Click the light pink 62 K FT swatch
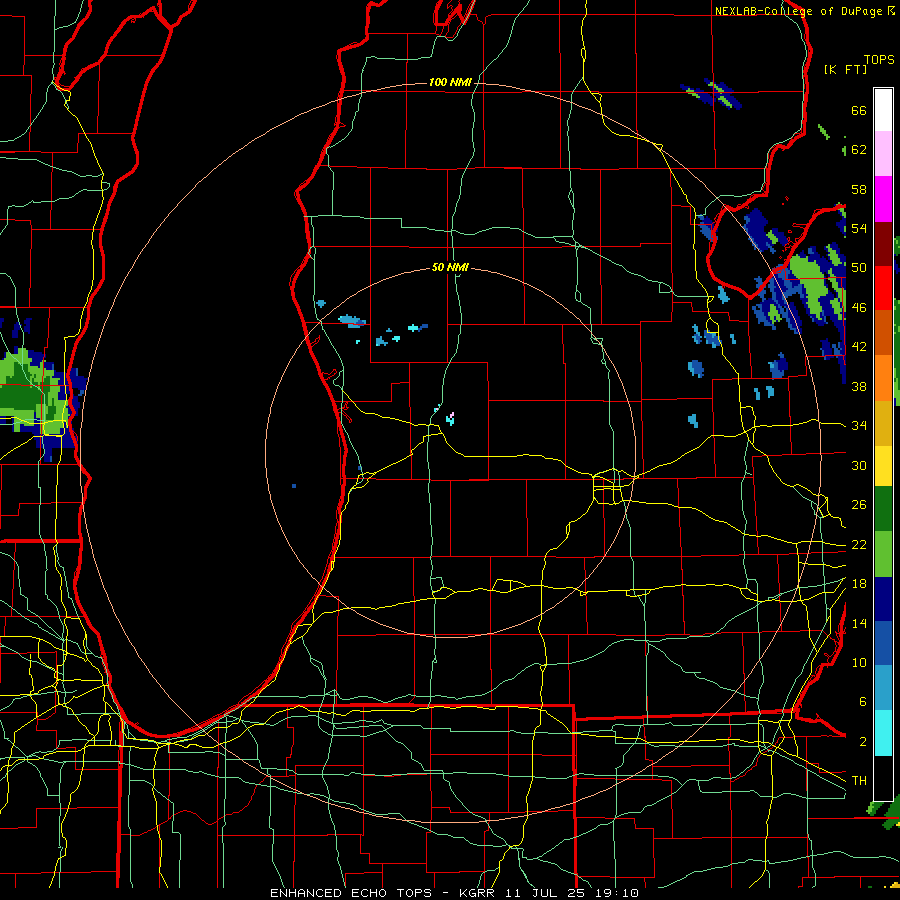The image size is (900, 900). pos(883,154)
